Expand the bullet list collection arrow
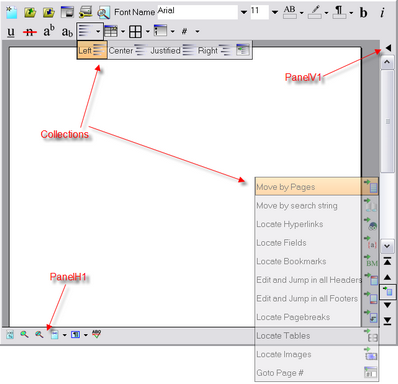 (172, 32)
